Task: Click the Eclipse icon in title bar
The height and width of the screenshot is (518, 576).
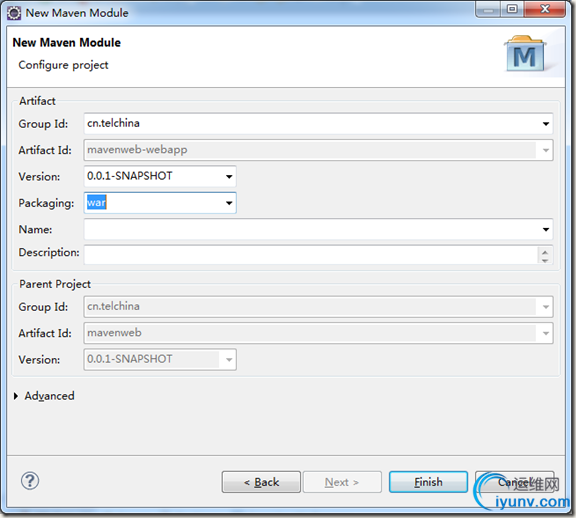Action: pyautogui.click(x=14, y=13)
